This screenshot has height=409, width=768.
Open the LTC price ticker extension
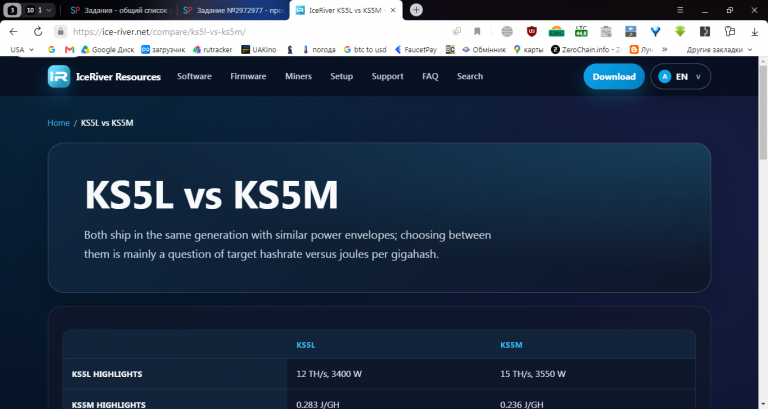point(581,32)
